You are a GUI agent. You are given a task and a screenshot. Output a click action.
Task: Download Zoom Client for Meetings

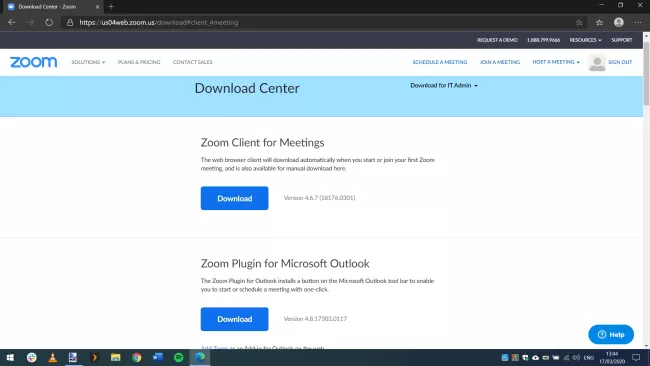pyautogui.click(x=235, y=198)
